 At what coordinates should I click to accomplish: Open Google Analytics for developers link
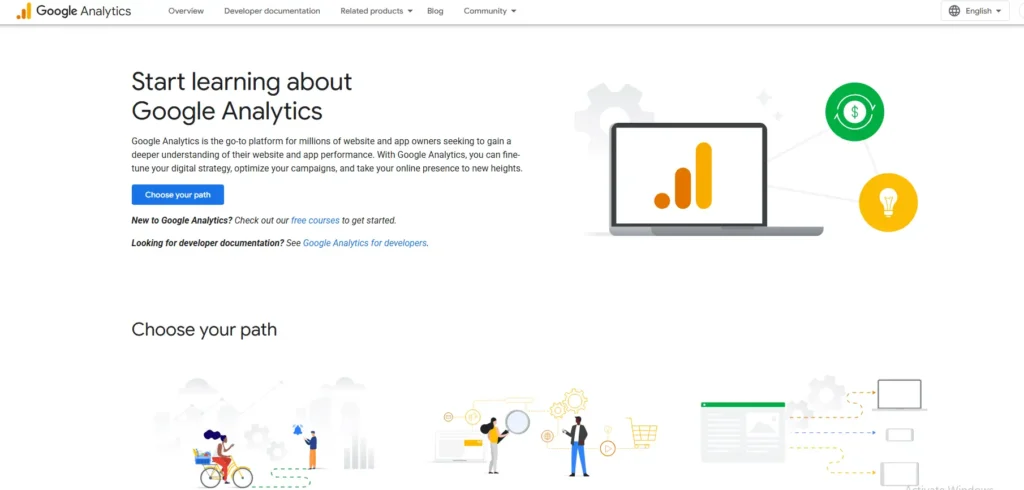coord(365,243)
